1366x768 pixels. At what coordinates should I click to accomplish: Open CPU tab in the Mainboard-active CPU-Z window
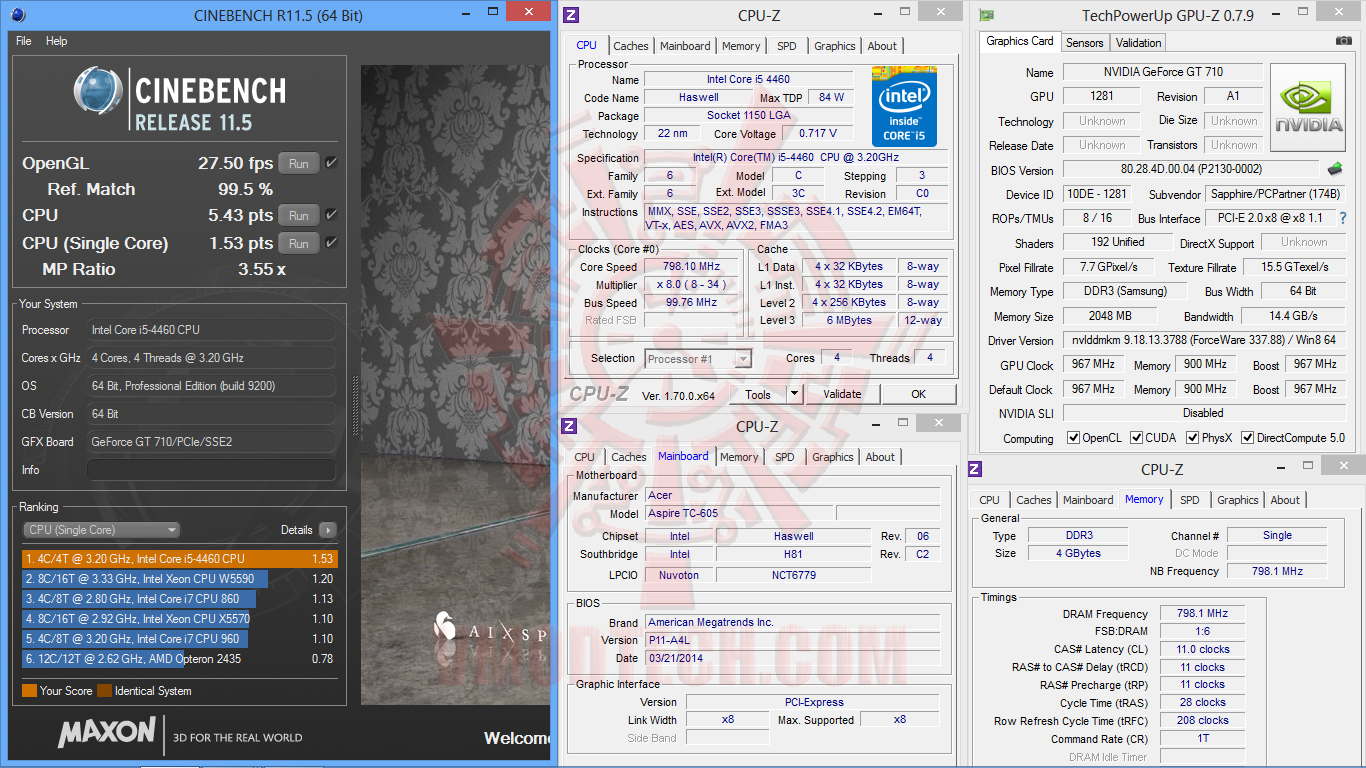(585, 457)
